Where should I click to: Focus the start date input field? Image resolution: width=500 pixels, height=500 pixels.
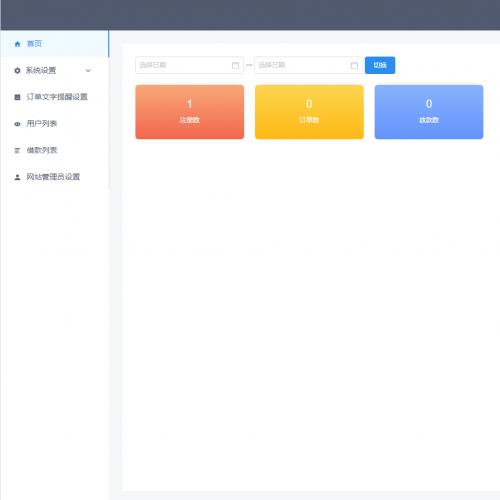click(x=189, y=65)
